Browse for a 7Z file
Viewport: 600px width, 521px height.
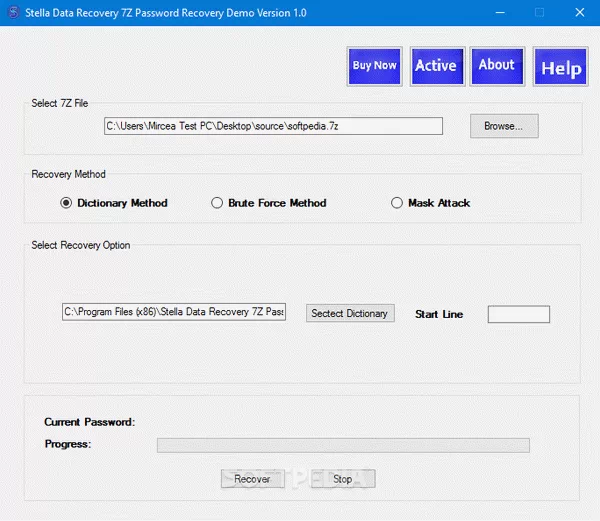(x=504, y=126)
